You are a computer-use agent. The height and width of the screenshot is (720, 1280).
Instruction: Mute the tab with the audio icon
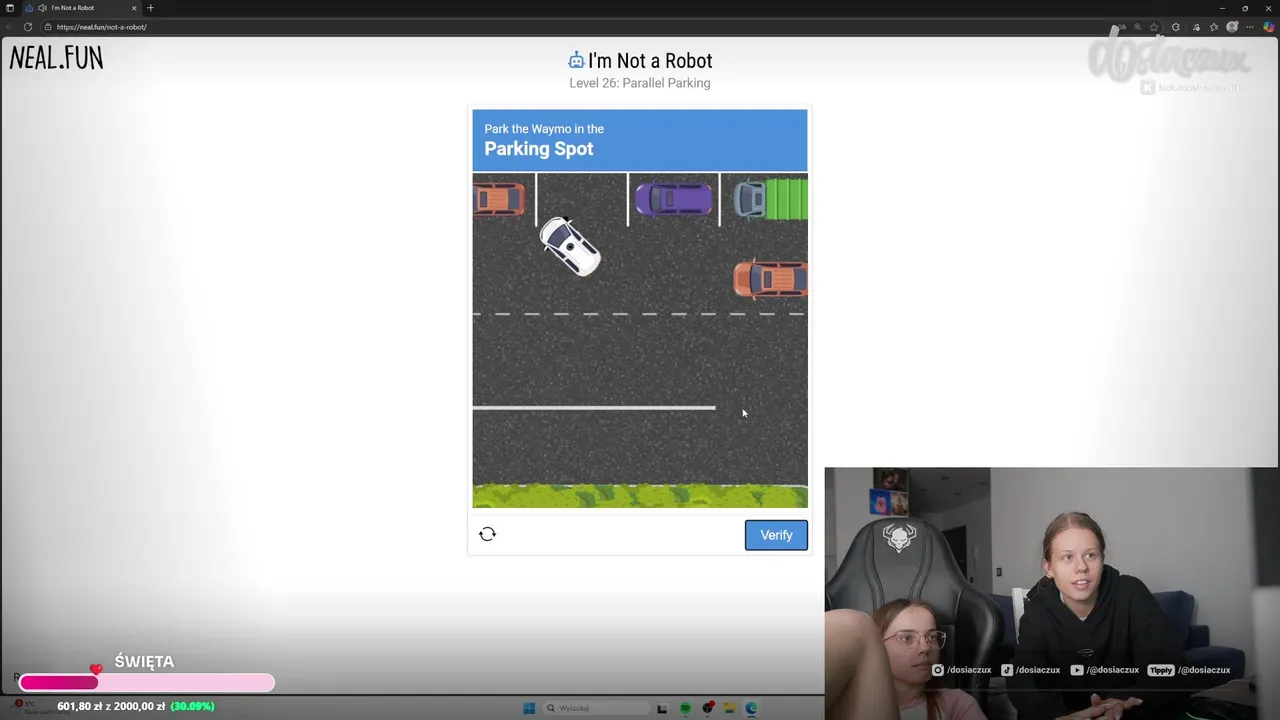point(42,8)
